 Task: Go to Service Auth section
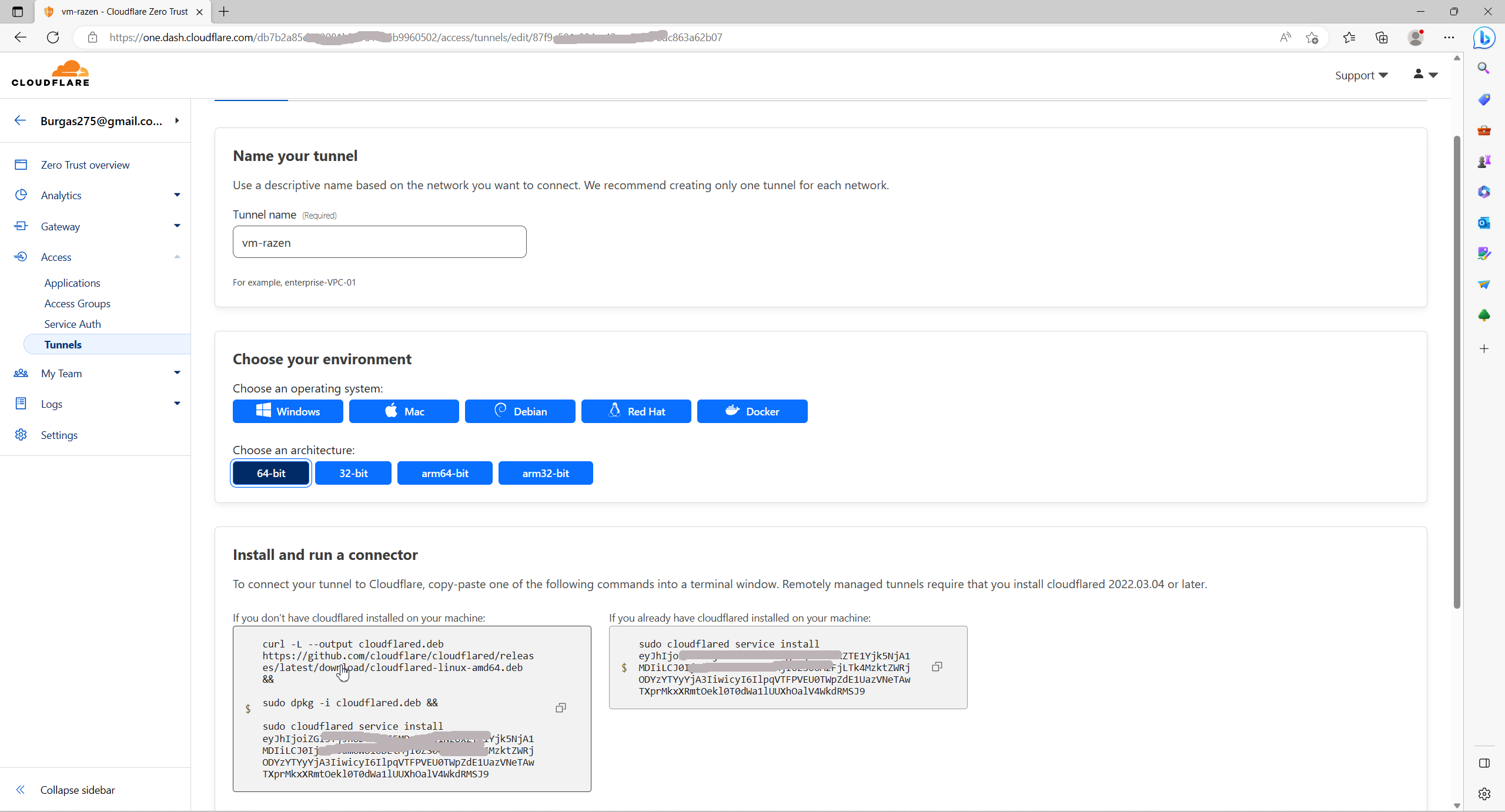click(x=72, y=324)
